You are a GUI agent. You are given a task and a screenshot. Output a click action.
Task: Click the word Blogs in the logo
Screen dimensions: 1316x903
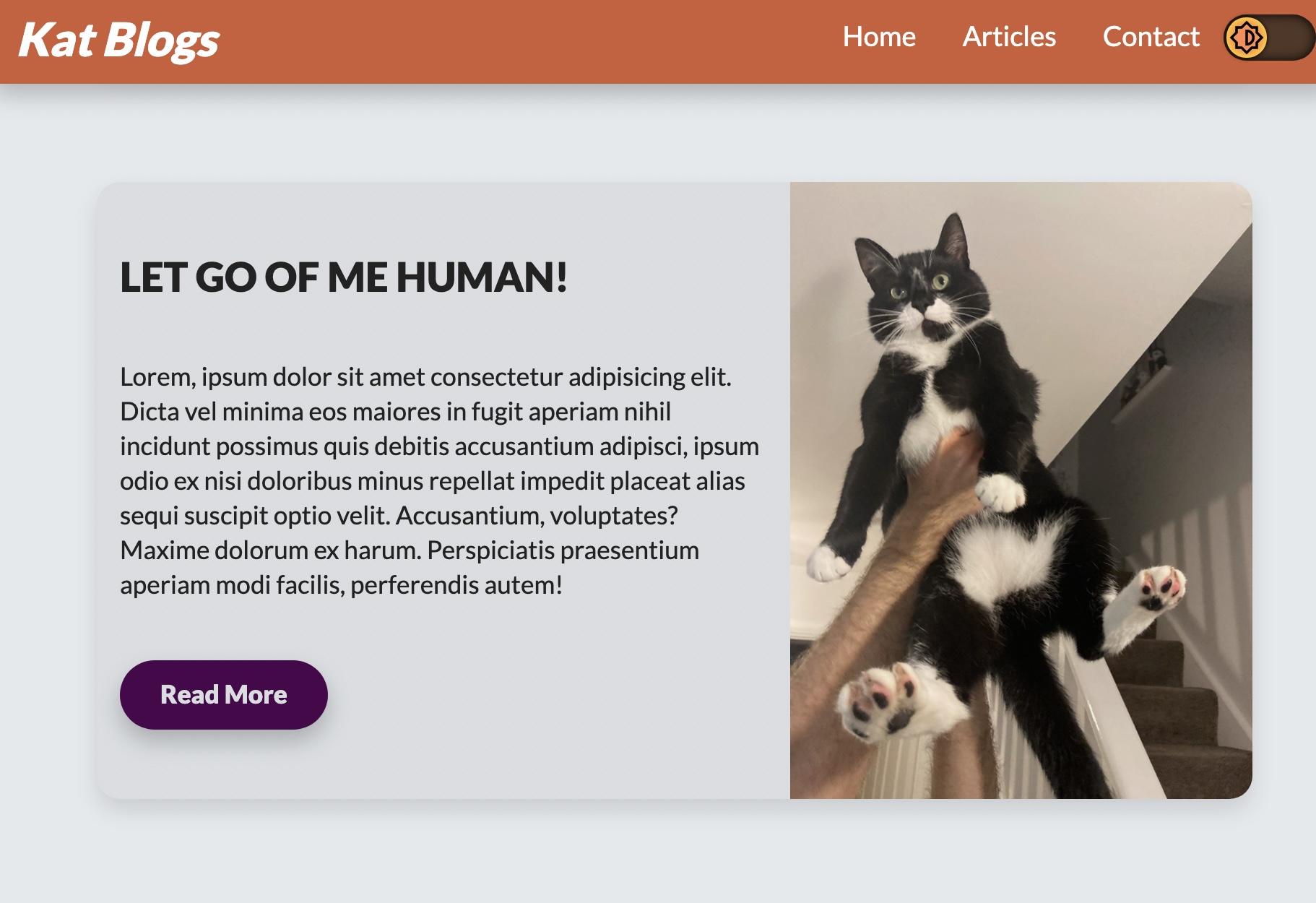coord(161,41)
